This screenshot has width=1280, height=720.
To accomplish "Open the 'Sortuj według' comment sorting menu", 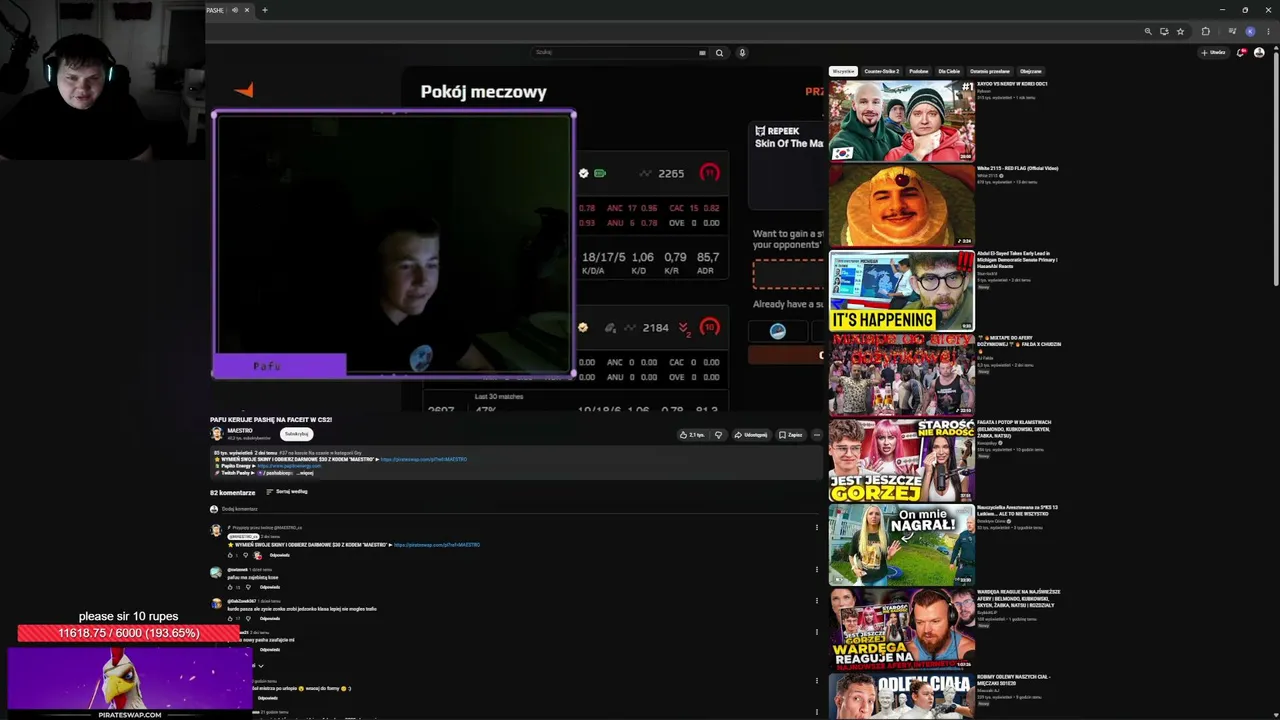I will (x=287, y=492).
